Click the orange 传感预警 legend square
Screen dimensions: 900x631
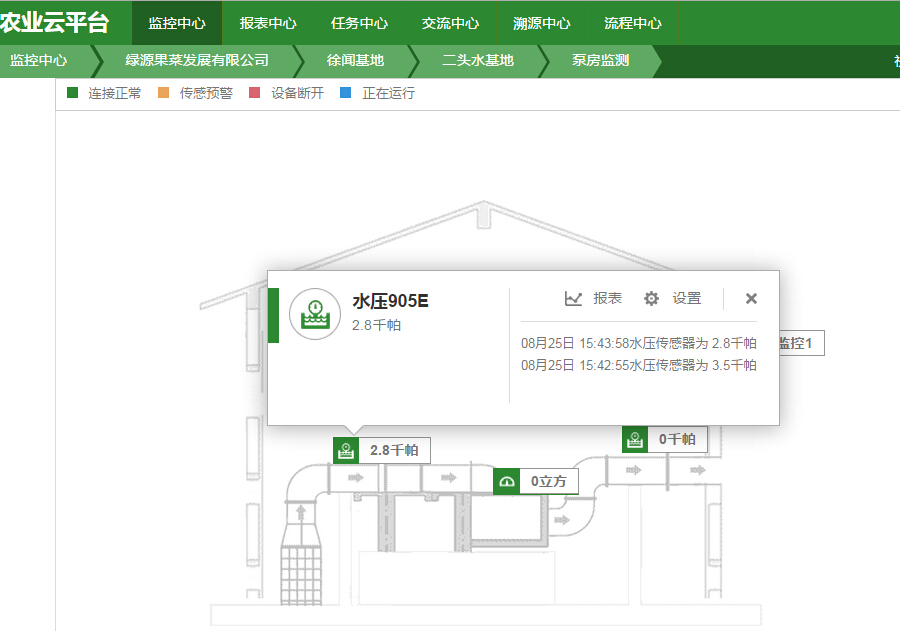click(162, 92)
